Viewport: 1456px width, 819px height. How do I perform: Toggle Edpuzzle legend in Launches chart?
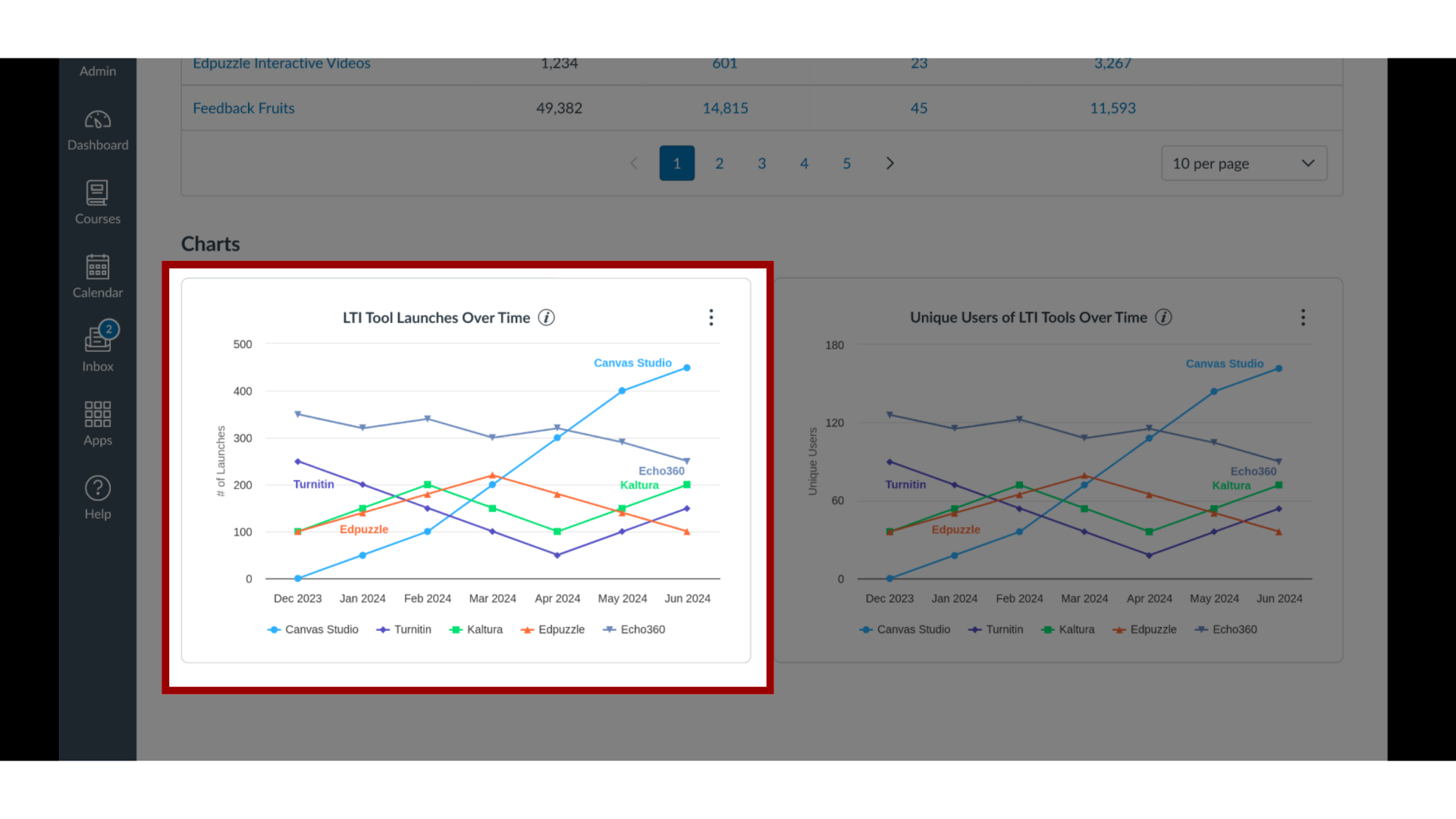tap(553, 629)
